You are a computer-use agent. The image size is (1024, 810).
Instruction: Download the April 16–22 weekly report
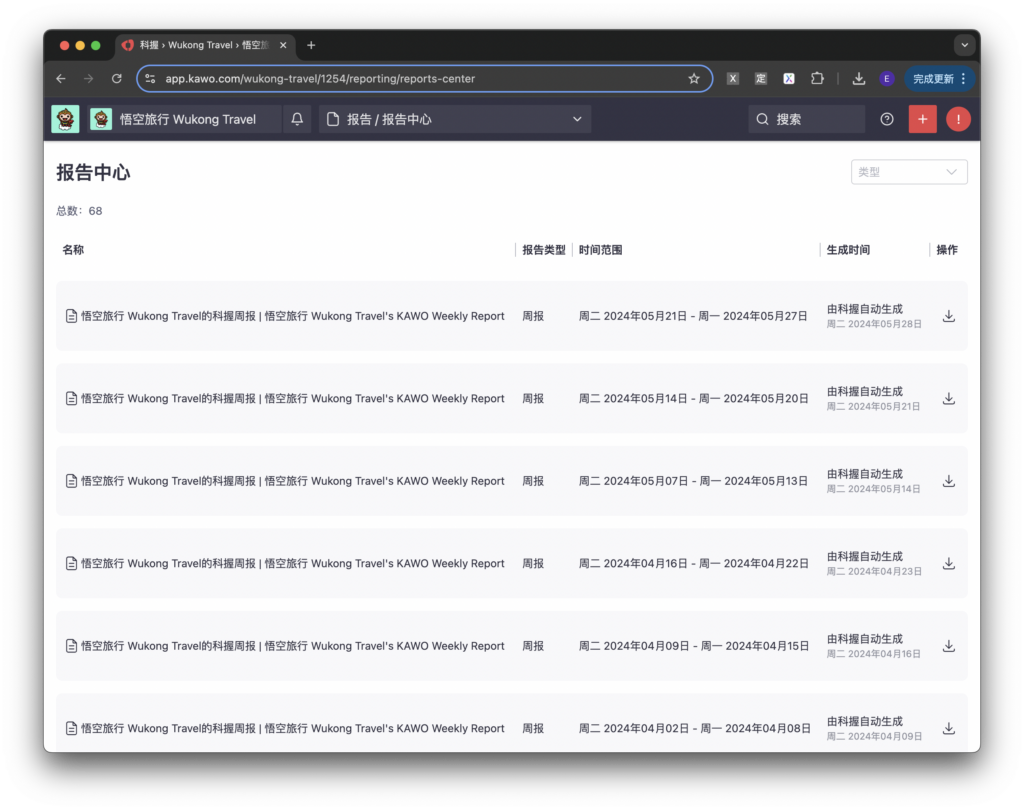coord(948,564)
